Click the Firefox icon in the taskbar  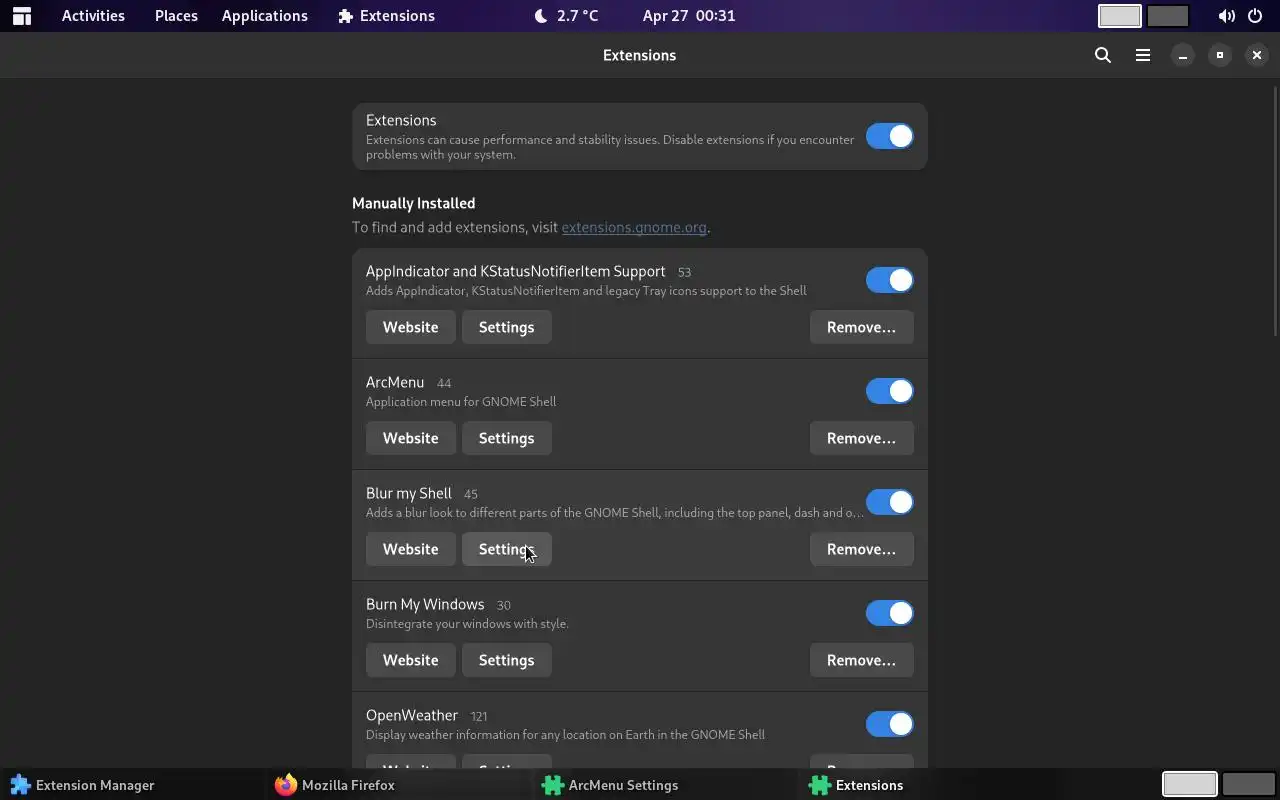[286, 785]
